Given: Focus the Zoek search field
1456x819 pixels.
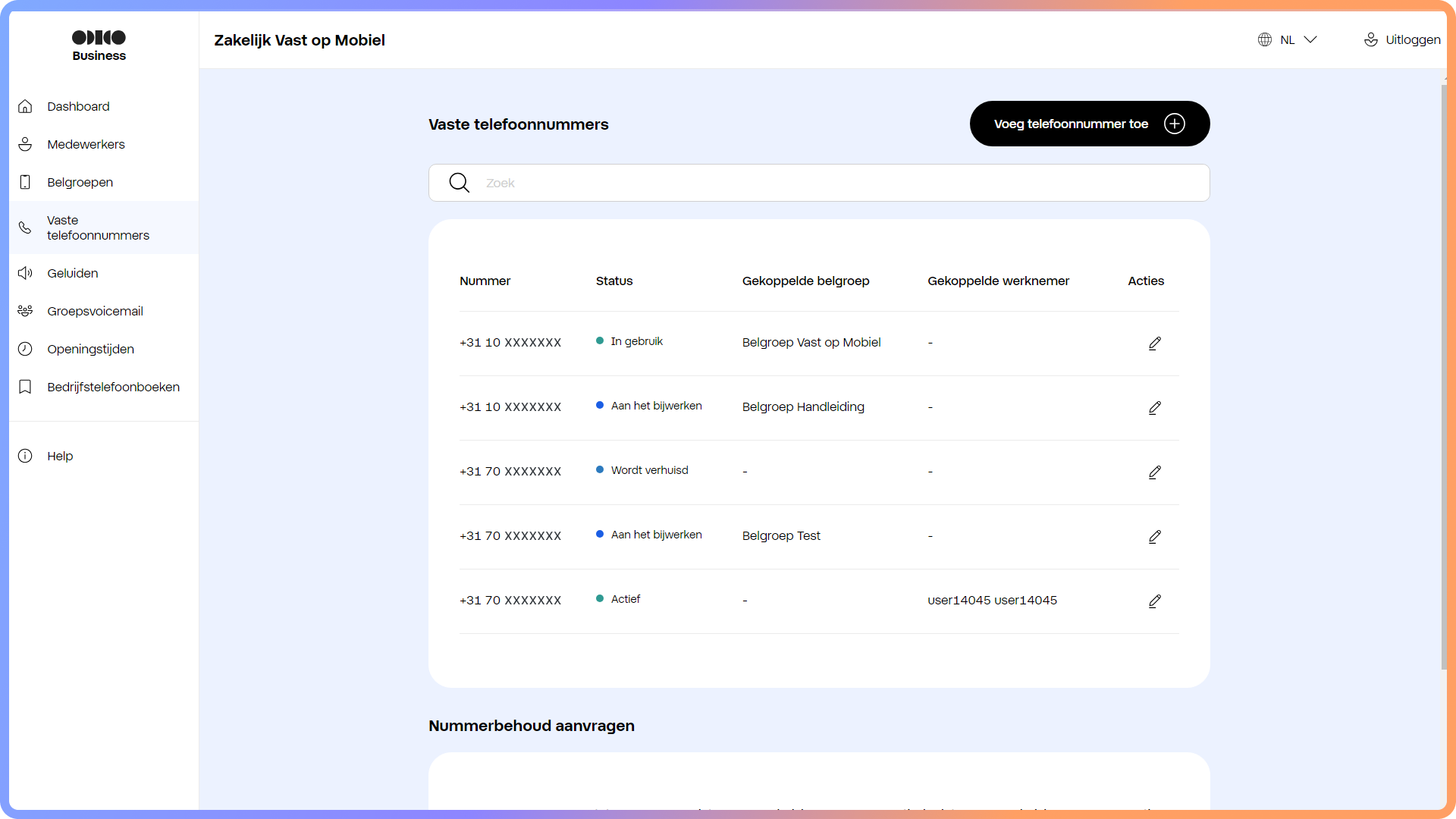Looking at the screenshot, I should (x=834, y=183).
